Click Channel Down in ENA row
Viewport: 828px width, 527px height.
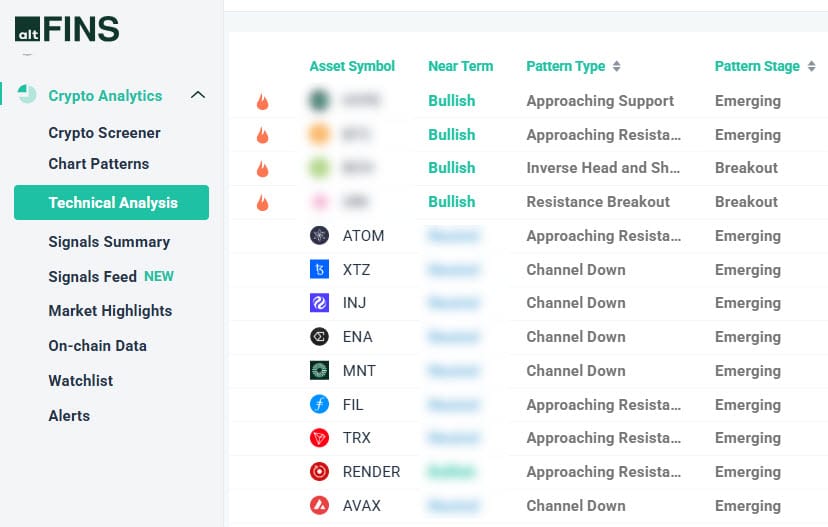(x=576, y=337)
